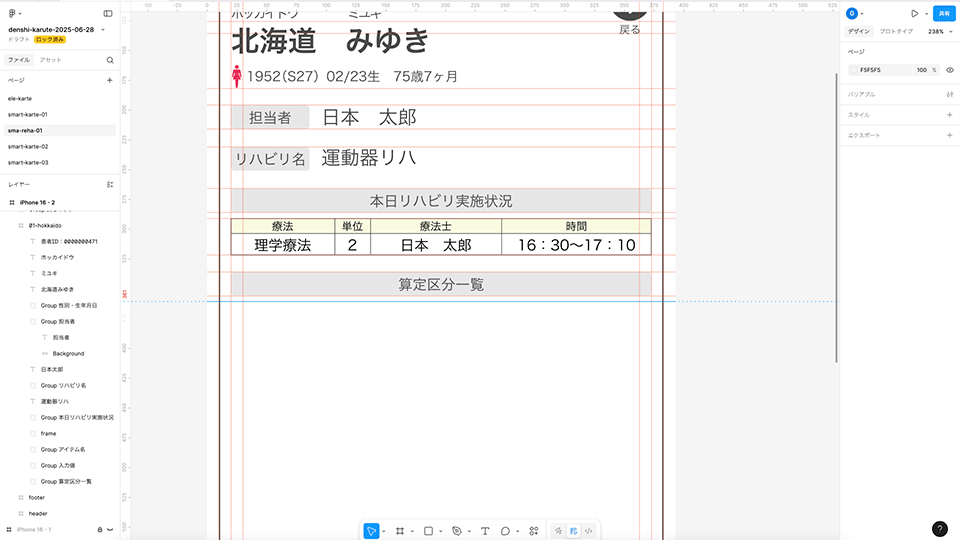960x540 pixels.
Task: Select the Frame tool
Action: click(399, 531)
